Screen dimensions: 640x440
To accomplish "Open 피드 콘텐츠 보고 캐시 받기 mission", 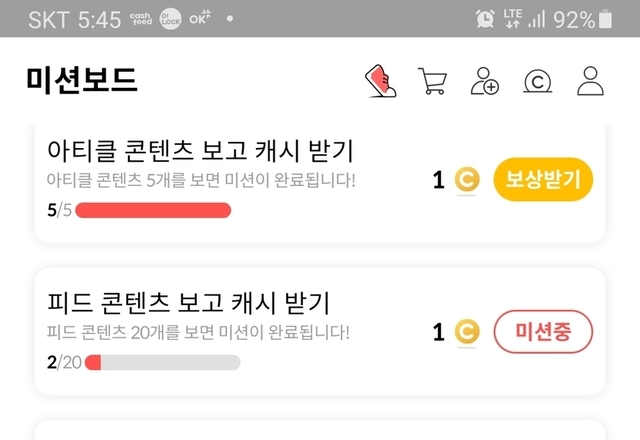I will (188, 302).
